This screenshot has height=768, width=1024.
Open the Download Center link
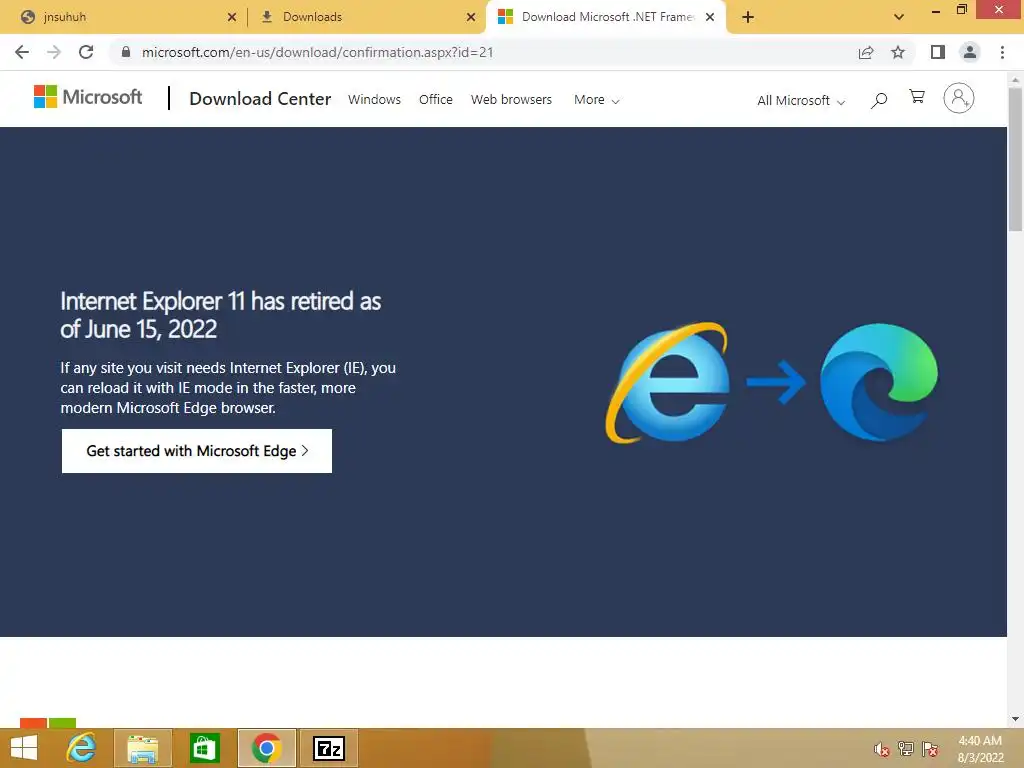pyautogui.click(x=260, y=99)
